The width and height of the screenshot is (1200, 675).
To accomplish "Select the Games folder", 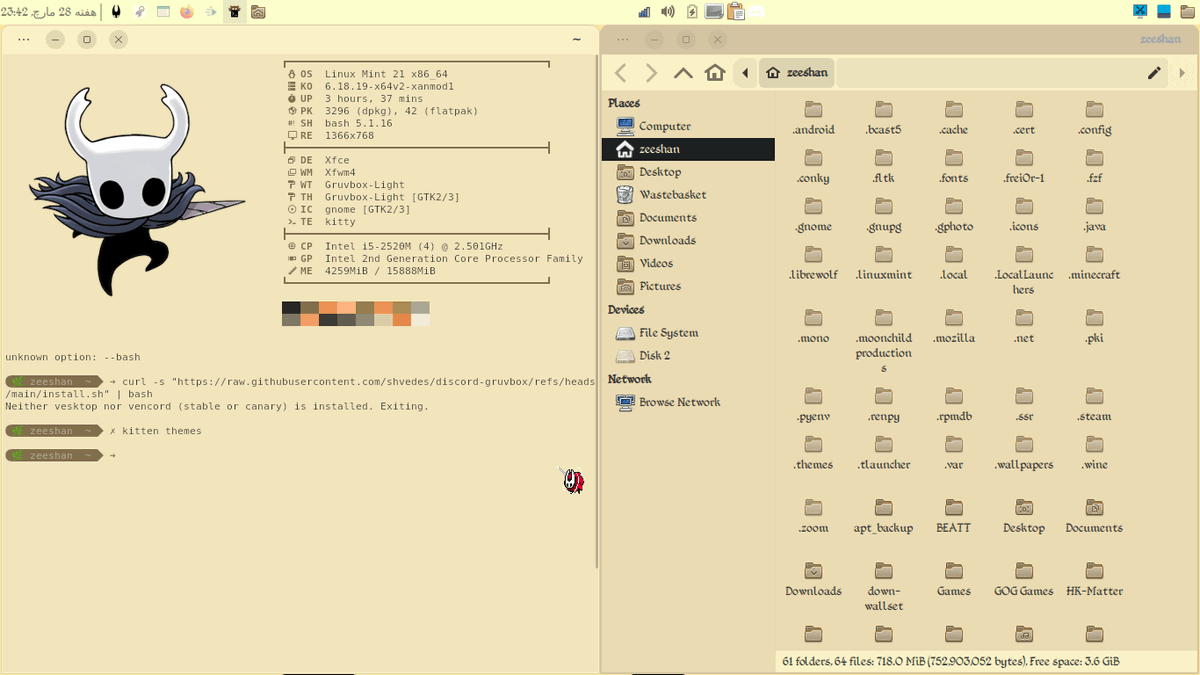I will tap(954, 579).
